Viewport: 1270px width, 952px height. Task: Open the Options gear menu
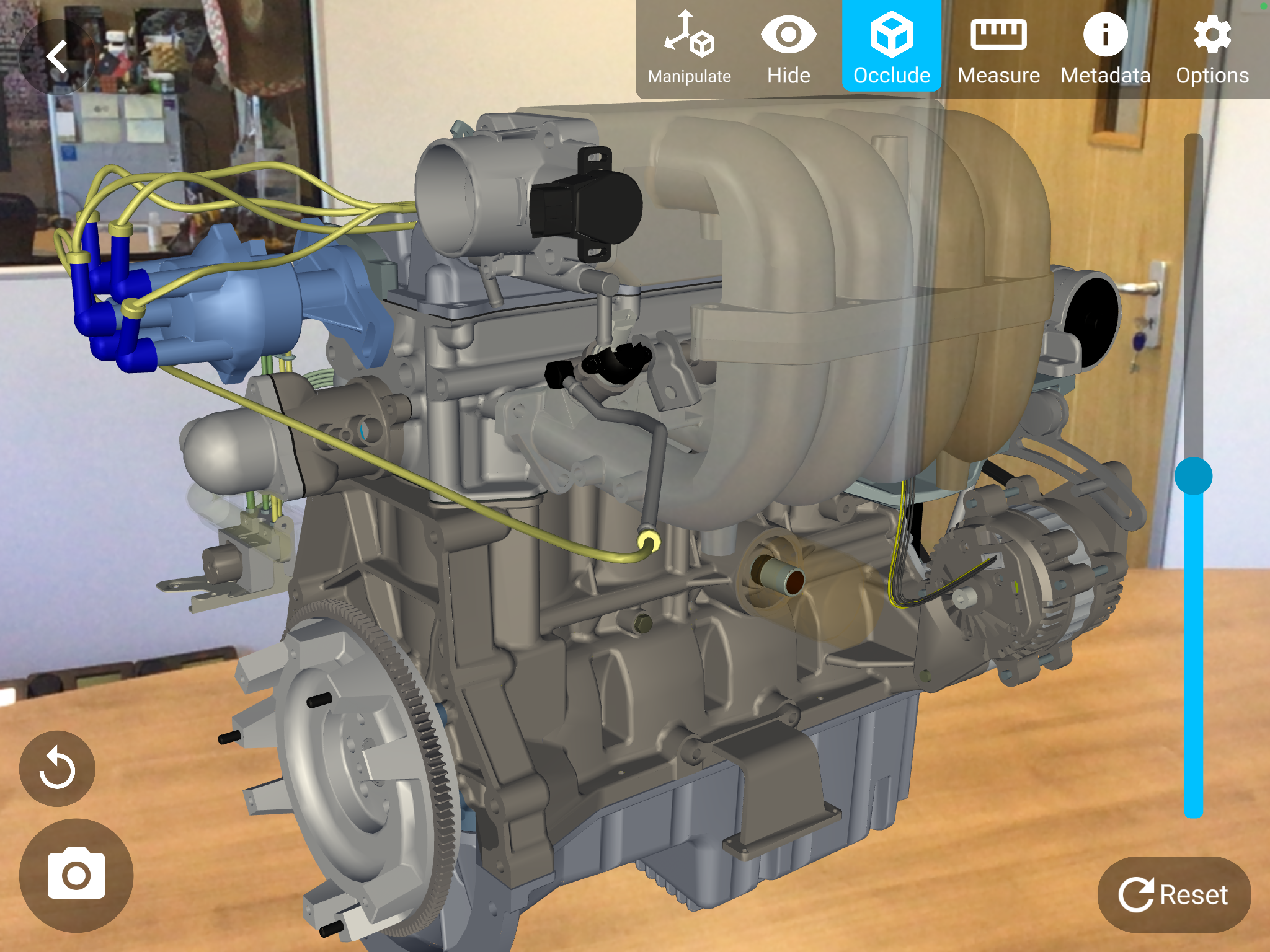(x=1212, y=48)
